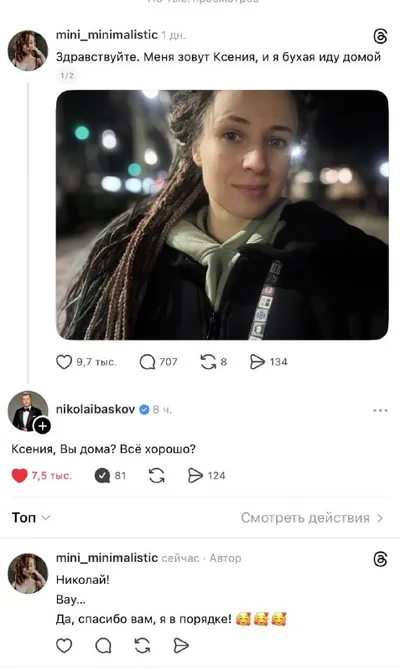This screenshot has height=671, width=400.
Task: Open Смотреть действия activity link
Action: pyautogui.click(x=312, y=518)
